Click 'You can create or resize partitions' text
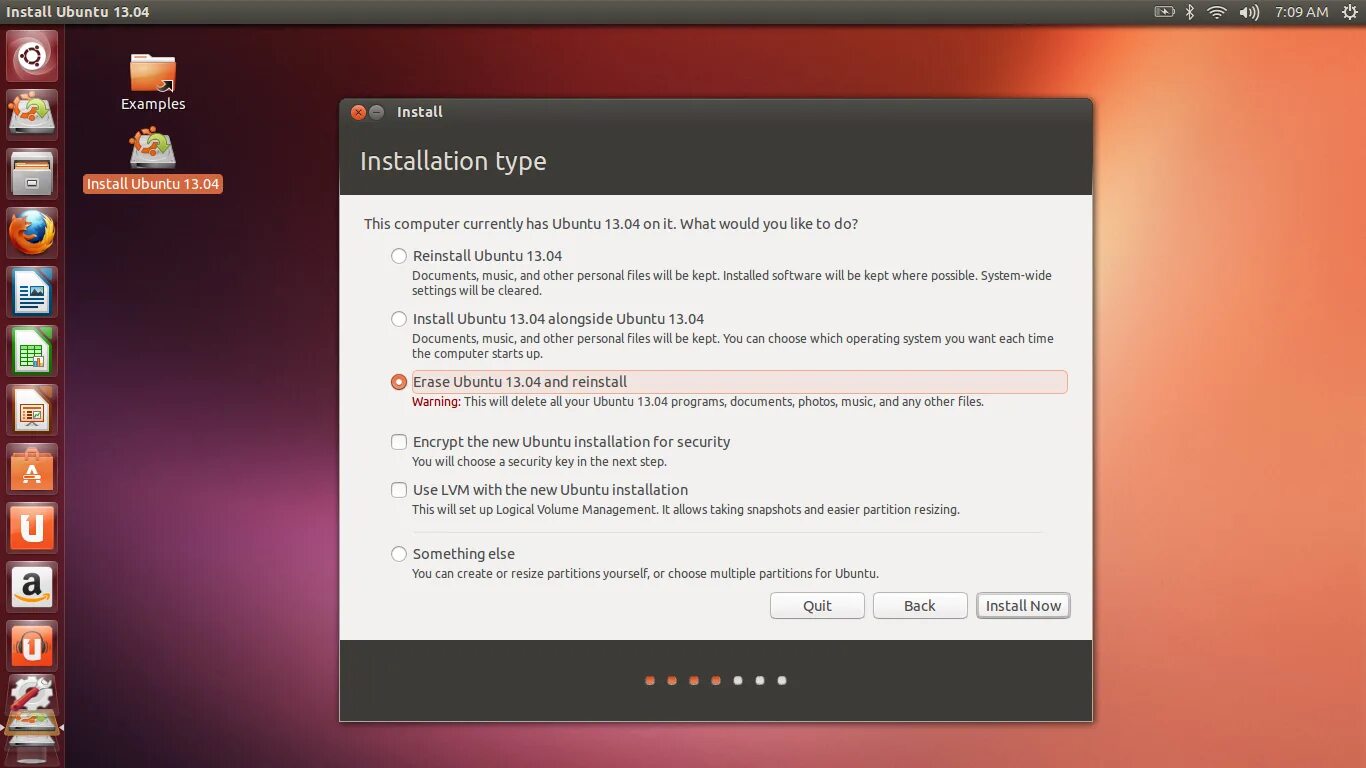 (645, 574)
